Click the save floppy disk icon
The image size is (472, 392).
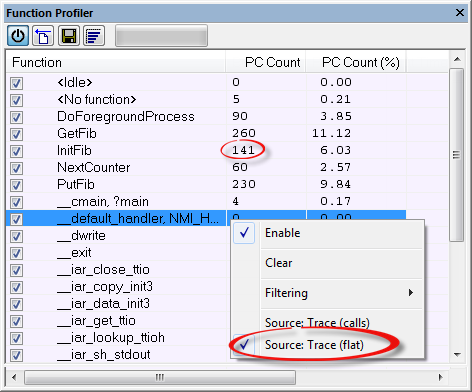pyautogui.click(x=69, y=36)
